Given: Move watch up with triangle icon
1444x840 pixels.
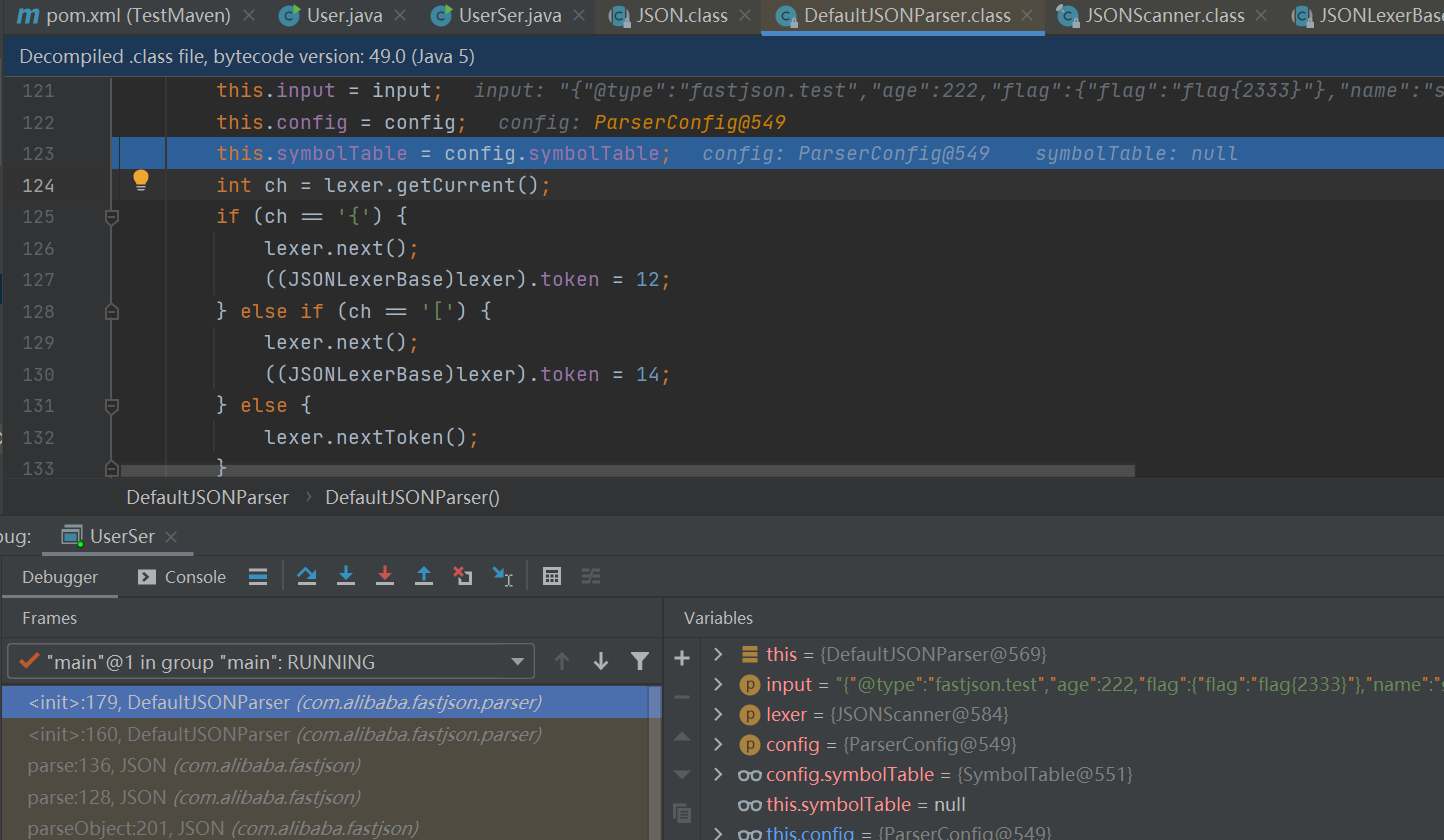Looking at the screenshot, I should click(x=682, y=737).
